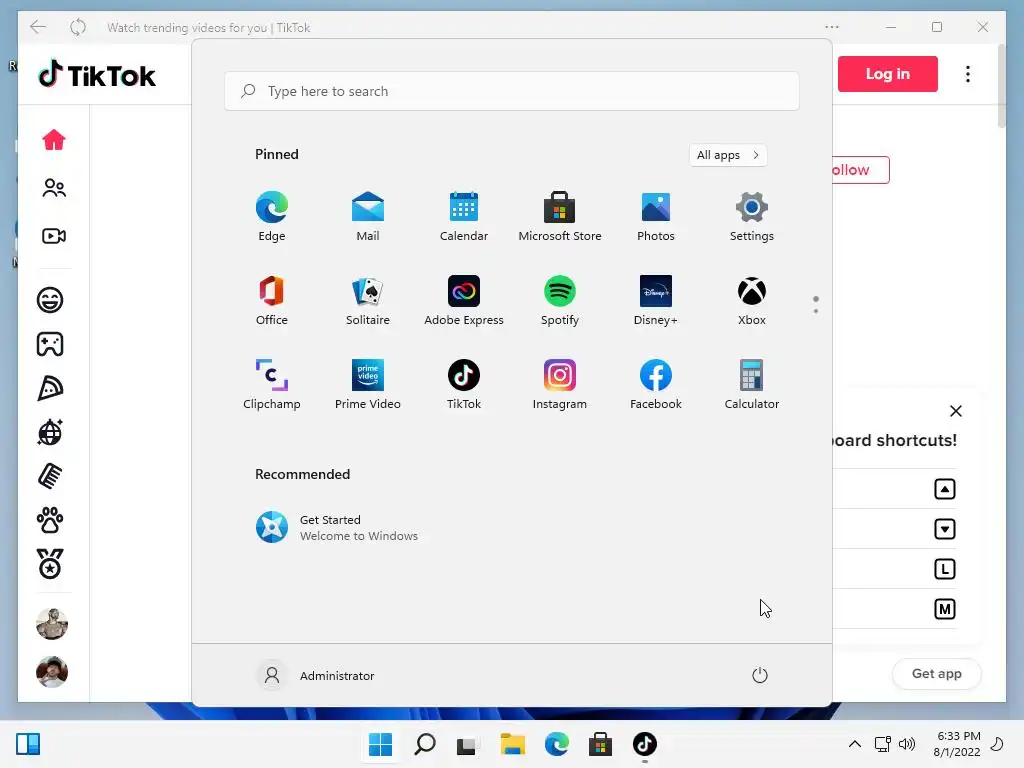Open Task View on taskbar

(x=468, y=744)
